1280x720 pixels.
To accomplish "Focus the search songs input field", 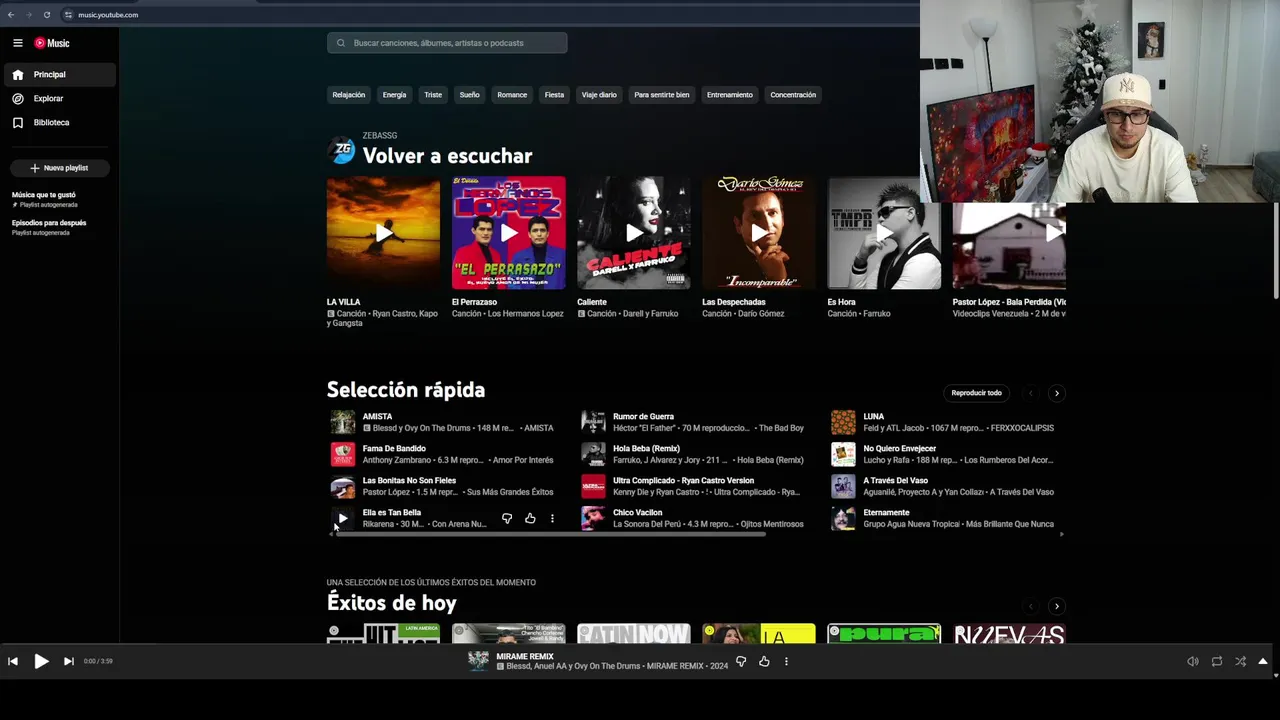I will coord(447,43).
